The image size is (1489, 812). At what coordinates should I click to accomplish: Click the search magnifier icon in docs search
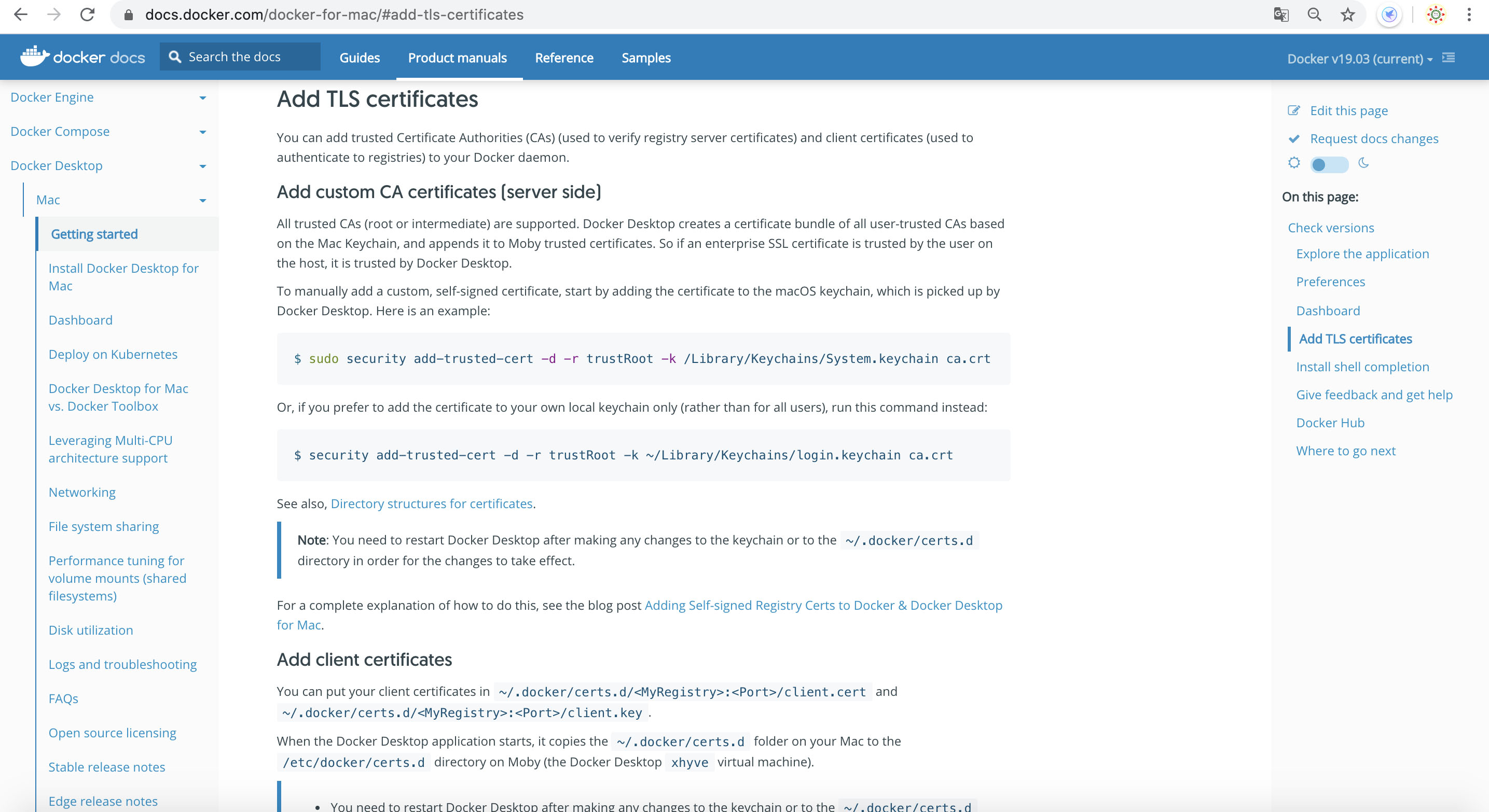click(x=174, y=57)
